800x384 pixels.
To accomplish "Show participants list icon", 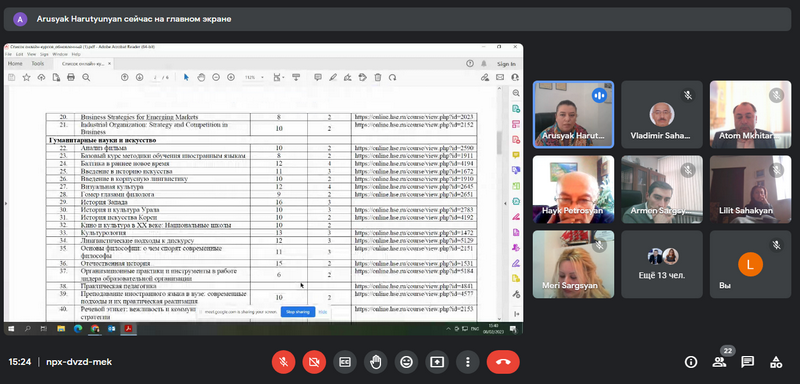I will pyautogui.click(x=719, y=362).
